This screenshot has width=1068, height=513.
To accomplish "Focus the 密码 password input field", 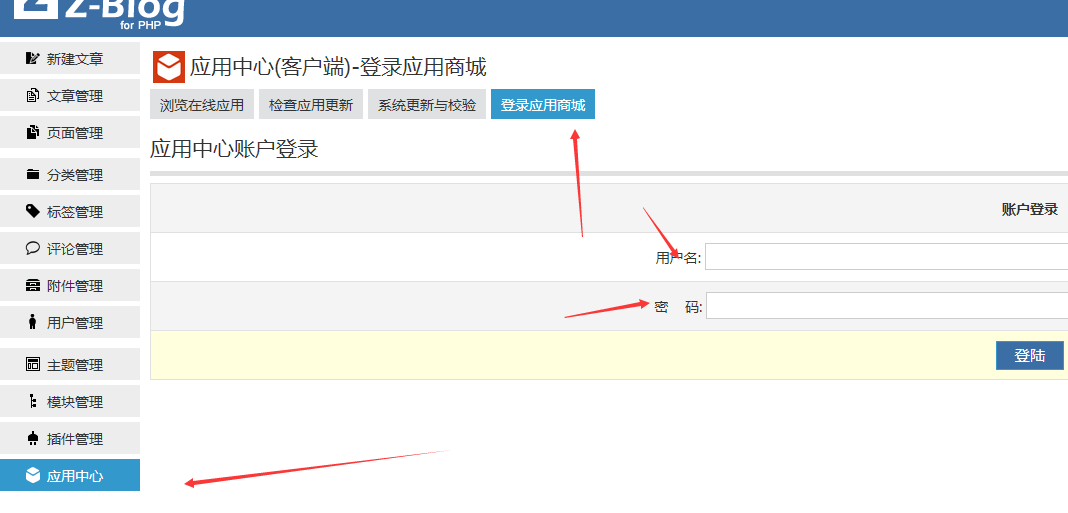I will [886, 306].
